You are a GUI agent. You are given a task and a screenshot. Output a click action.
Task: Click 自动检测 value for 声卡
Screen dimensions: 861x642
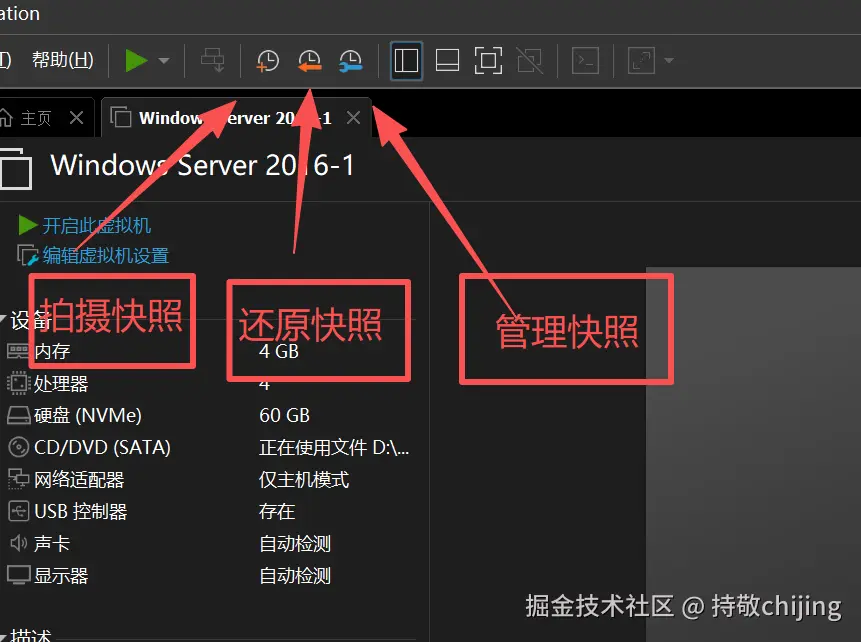(295, 544)
